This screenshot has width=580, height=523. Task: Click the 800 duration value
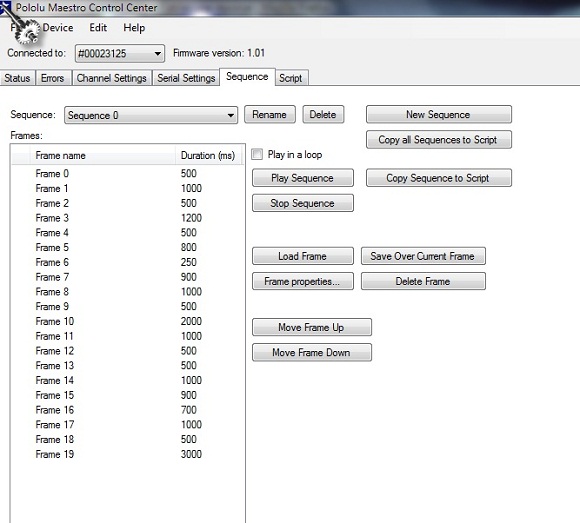[x=189, y=247]
